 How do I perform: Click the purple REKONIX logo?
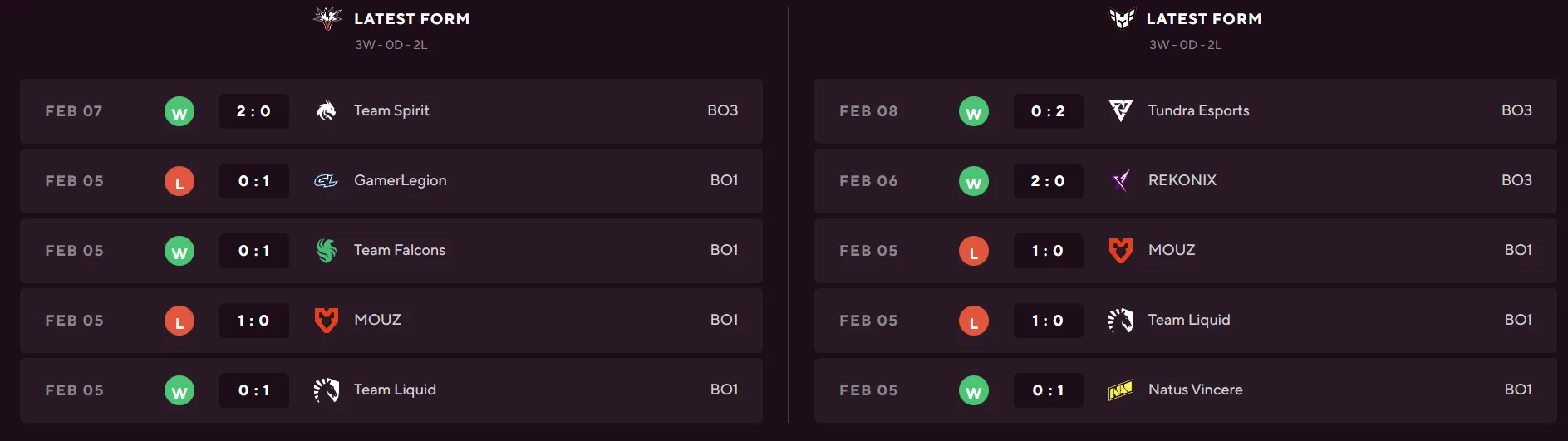tap(1121, 180)
